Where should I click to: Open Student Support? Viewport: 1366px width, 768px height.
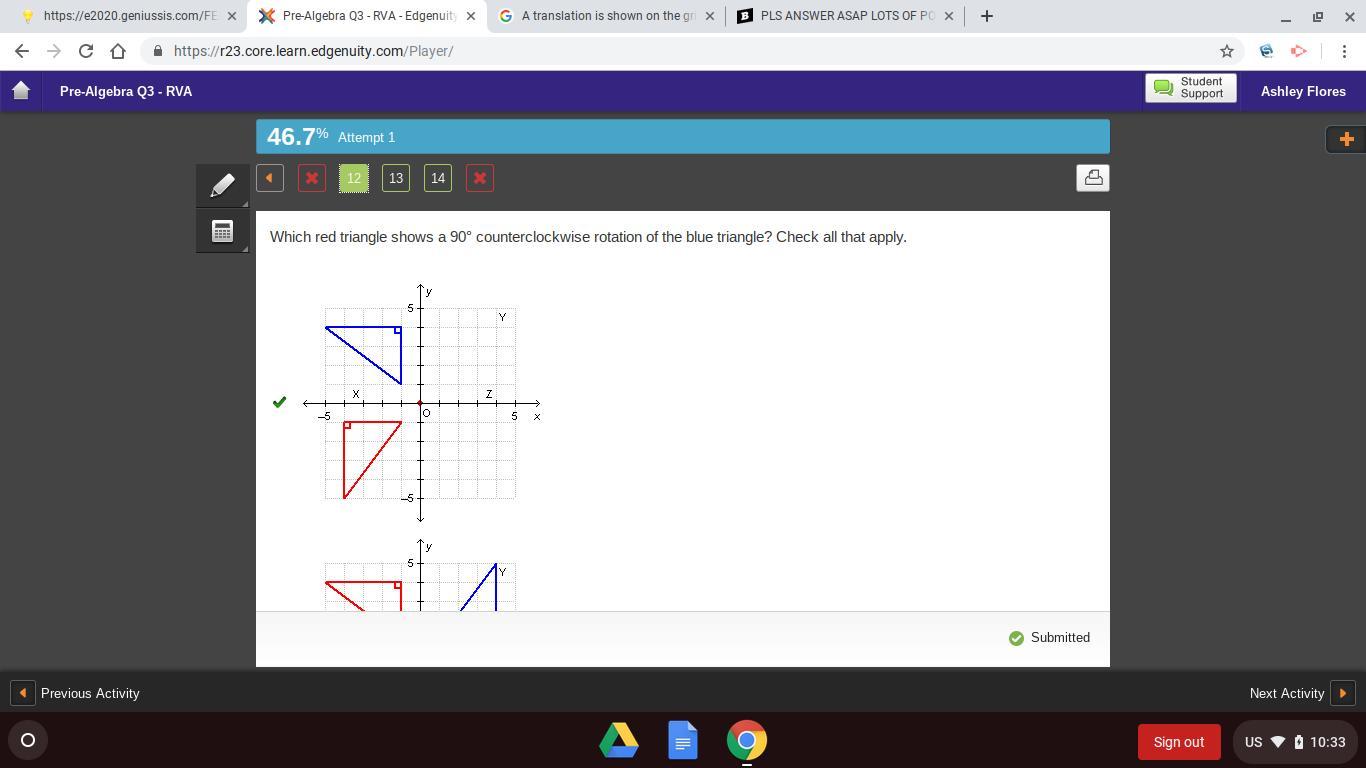coord(1190,88)
